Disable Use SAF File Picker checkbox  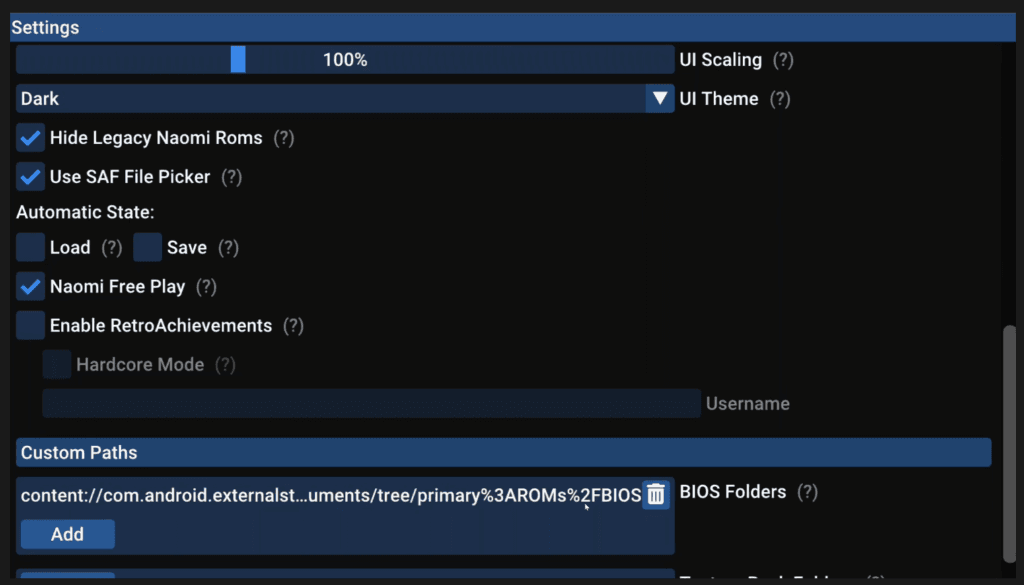31,177
